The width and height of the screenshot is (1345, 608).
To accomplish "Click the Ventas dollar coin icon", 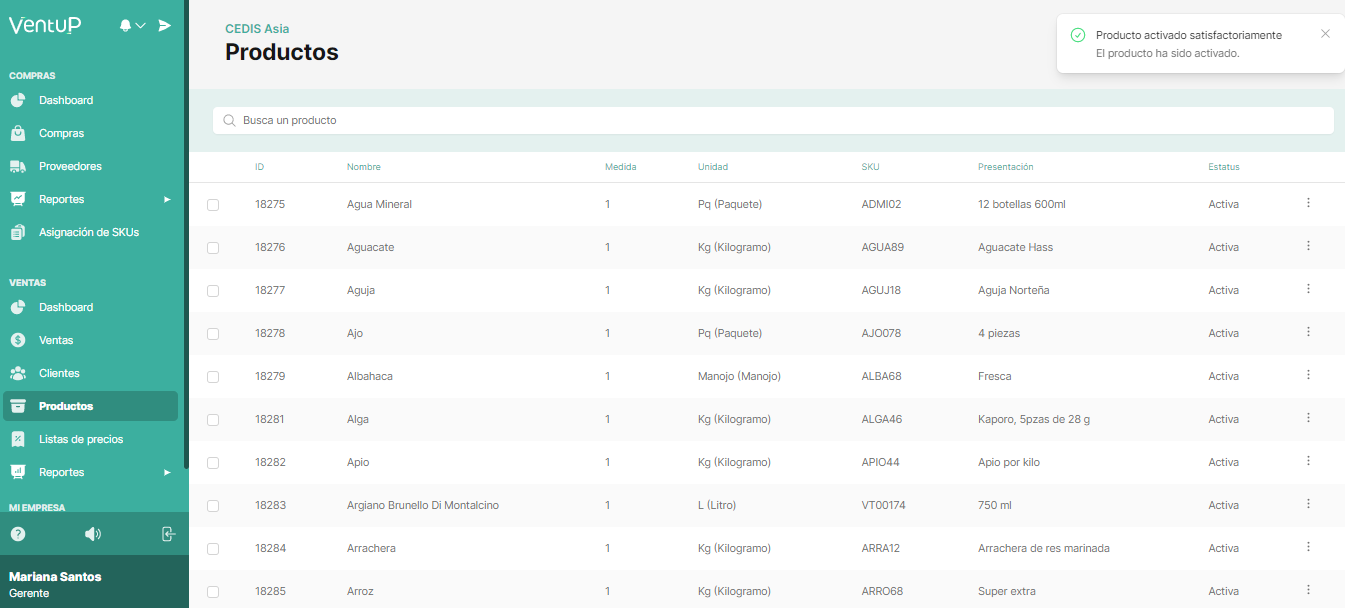I will [18, 340].
